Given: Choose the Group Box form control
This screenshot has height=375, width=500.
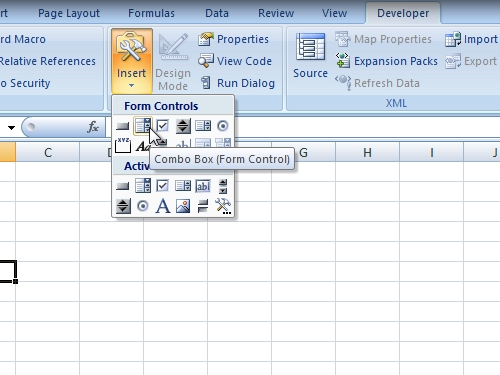Looking at the screenshot, I should click(123, 146).
